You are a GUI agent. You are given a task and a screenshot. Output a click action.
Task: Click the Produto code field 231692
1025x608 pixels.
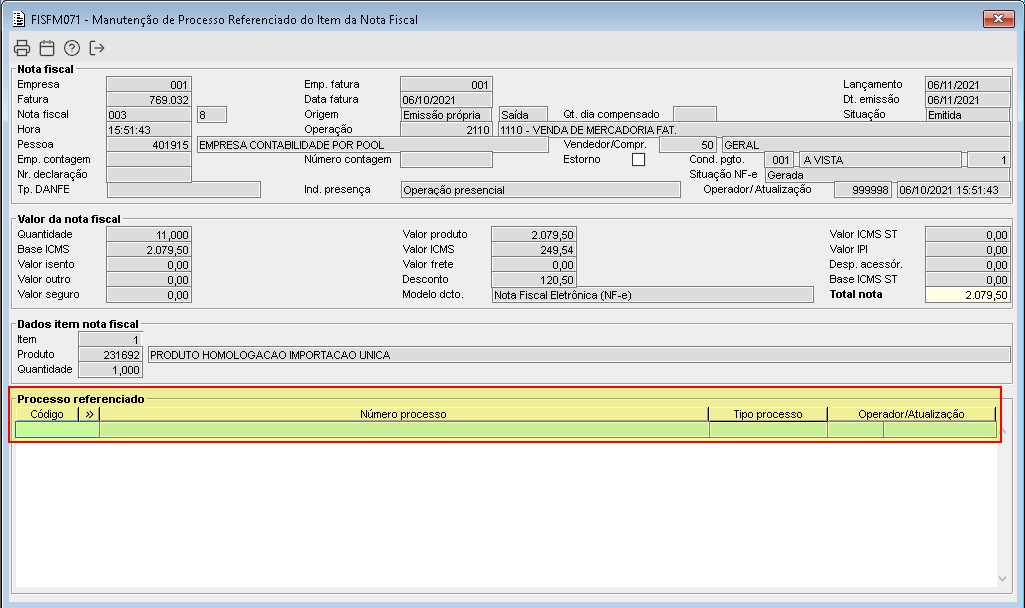(110, 354)
